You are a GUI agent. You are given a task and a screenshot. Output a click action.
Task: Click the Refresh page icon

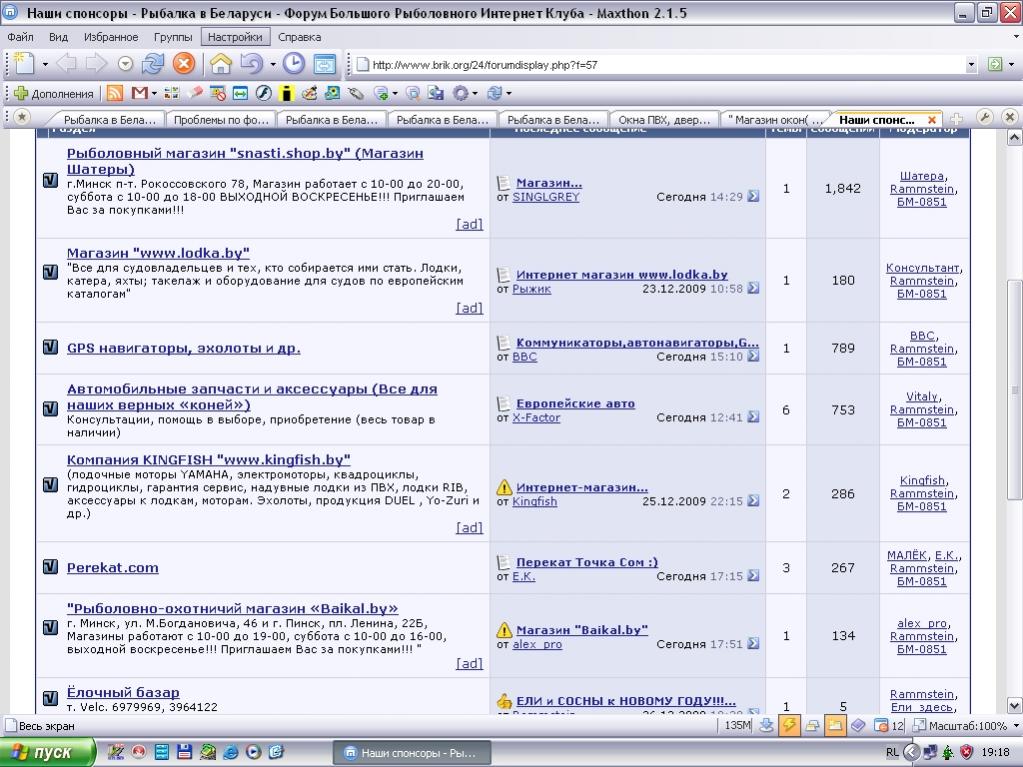(153, 64)
